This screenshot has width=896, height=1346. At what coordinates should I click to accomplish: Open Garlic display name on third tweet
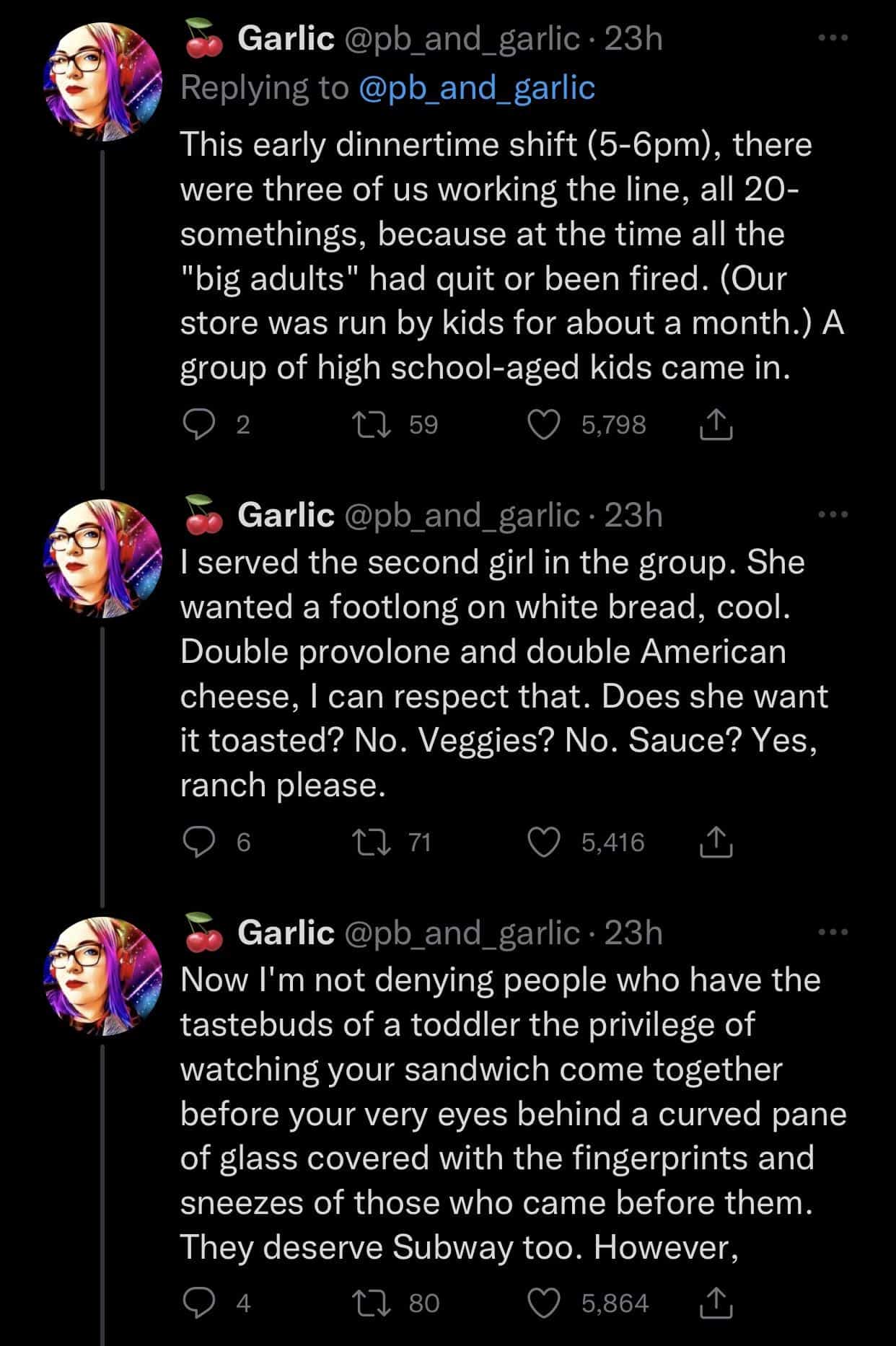click(x=286, y=933)
